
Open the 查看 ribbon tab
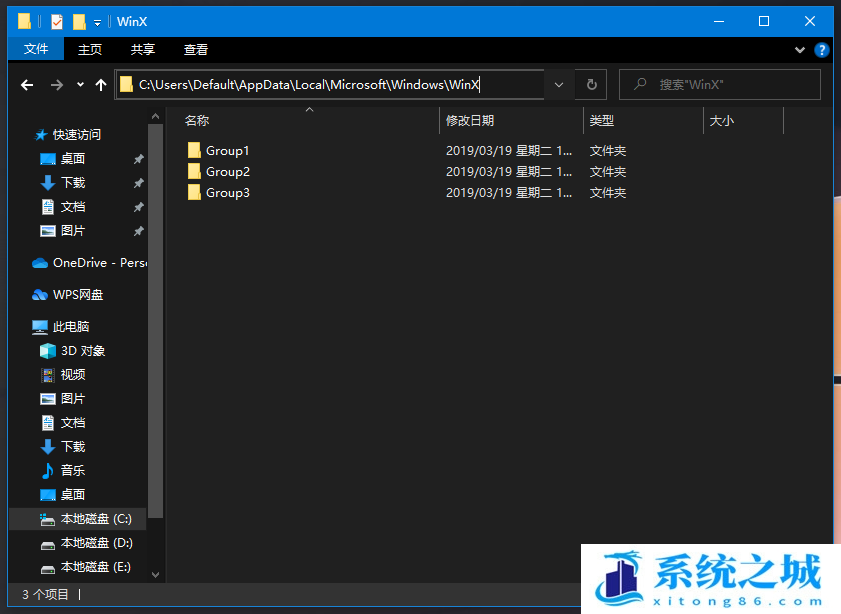coord(196,49)
